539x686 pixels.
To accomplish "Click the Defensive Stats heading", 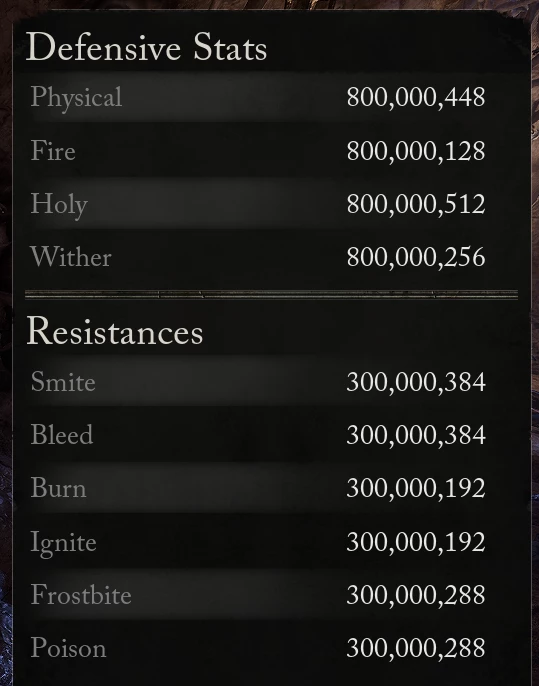I will point(147,47).
